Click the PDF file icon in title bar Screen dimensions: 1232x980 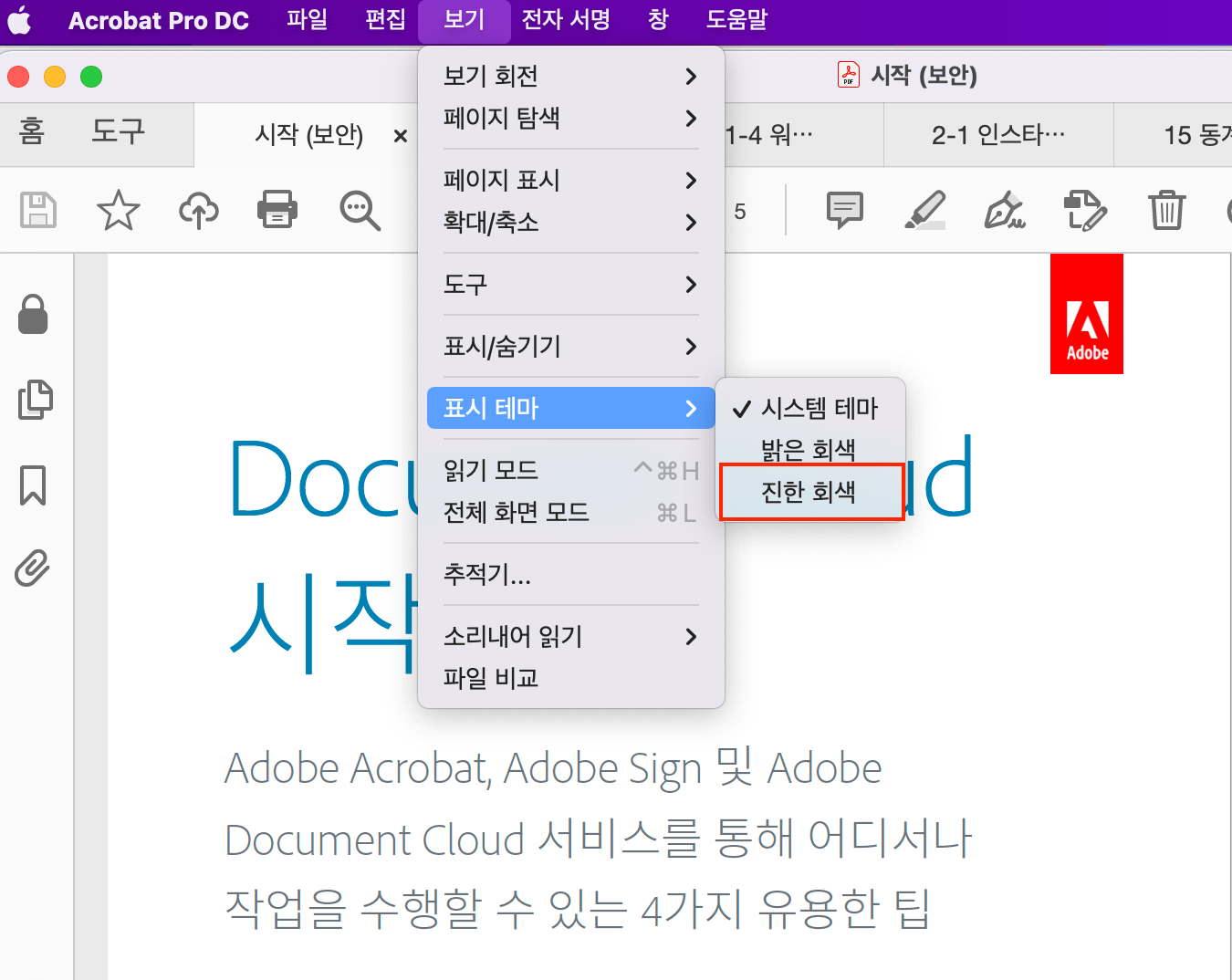(x=849, y=75)
